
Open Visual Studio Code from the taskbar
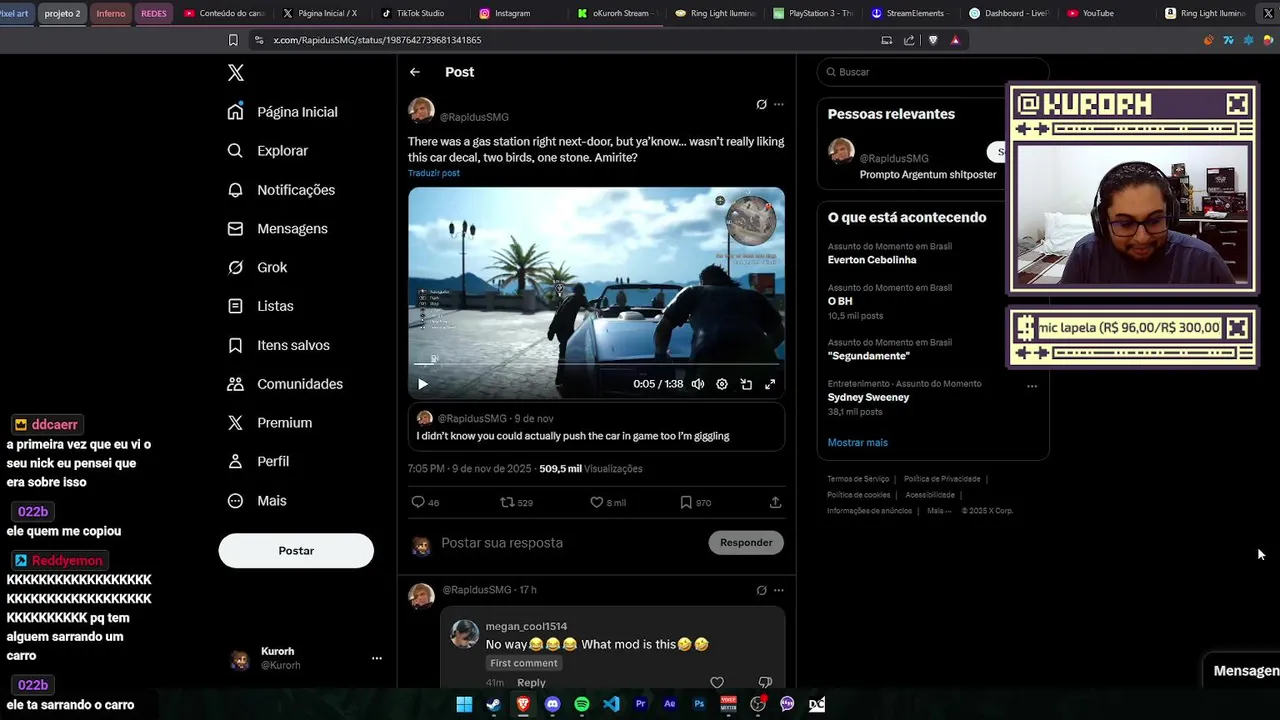(x=611, y=704)
